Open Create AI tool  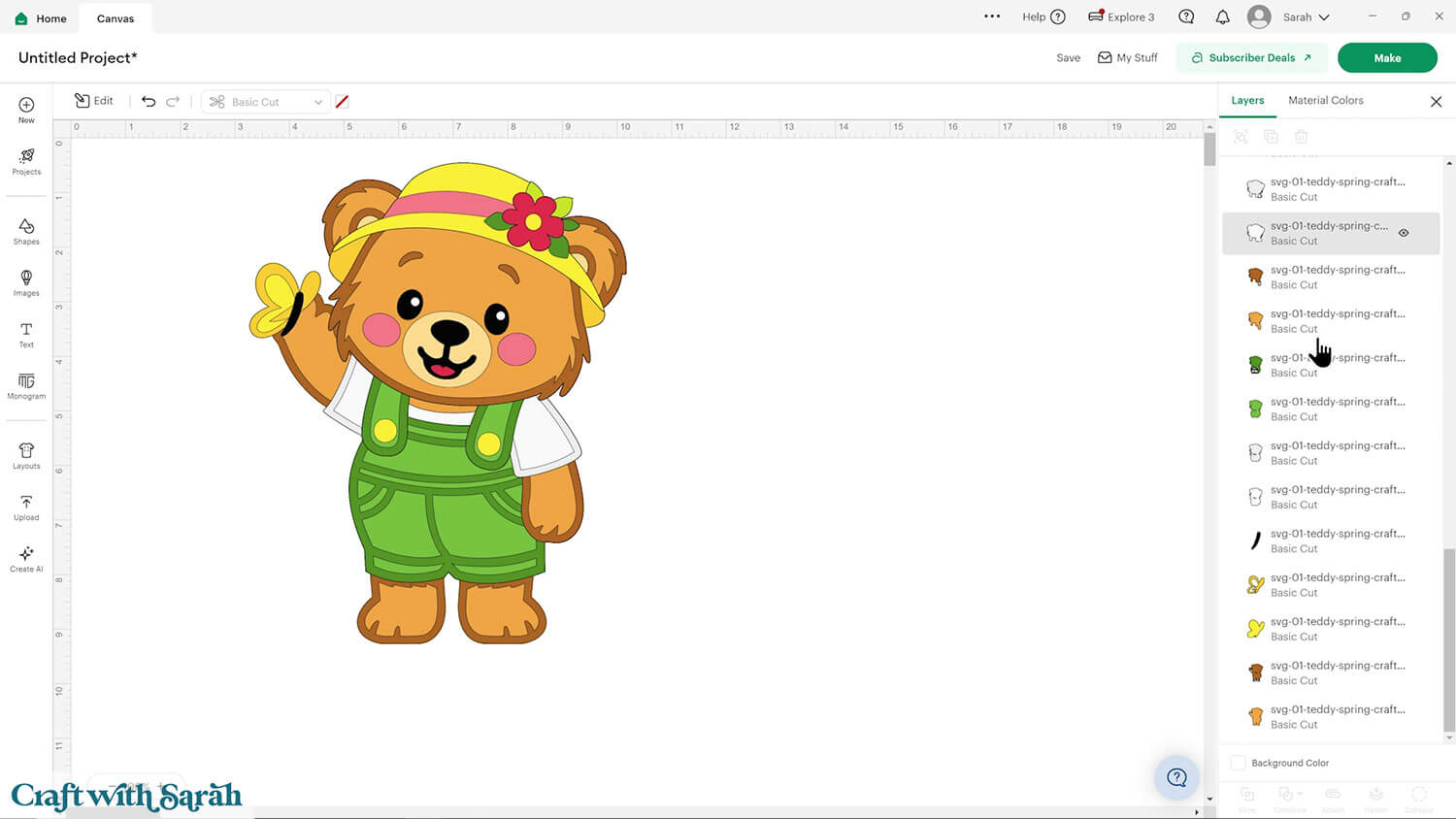tap(26, 558)
